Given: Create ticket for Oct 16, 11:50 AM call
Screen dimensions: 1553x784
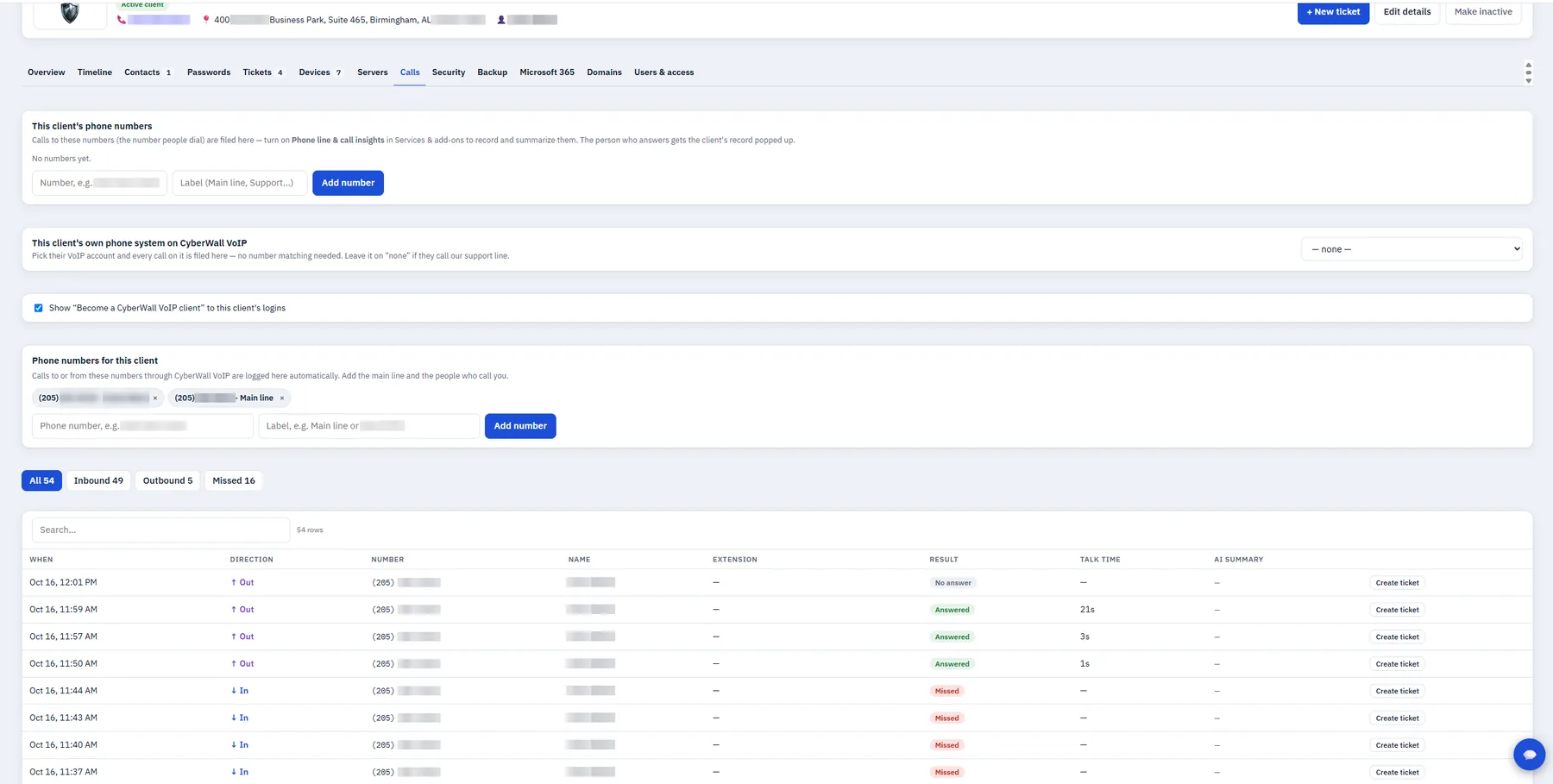Looking at the screenshot, I should [x=1397, y=664].
